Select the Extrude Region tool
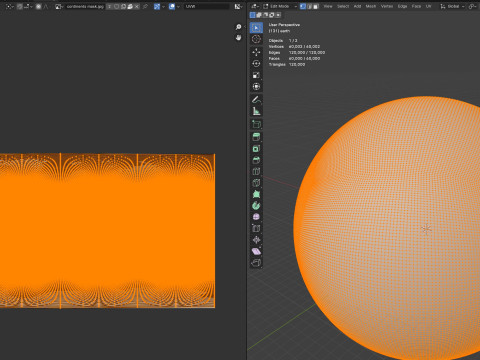480x360 pixels. pyautogui.click(x=256, y=137)
